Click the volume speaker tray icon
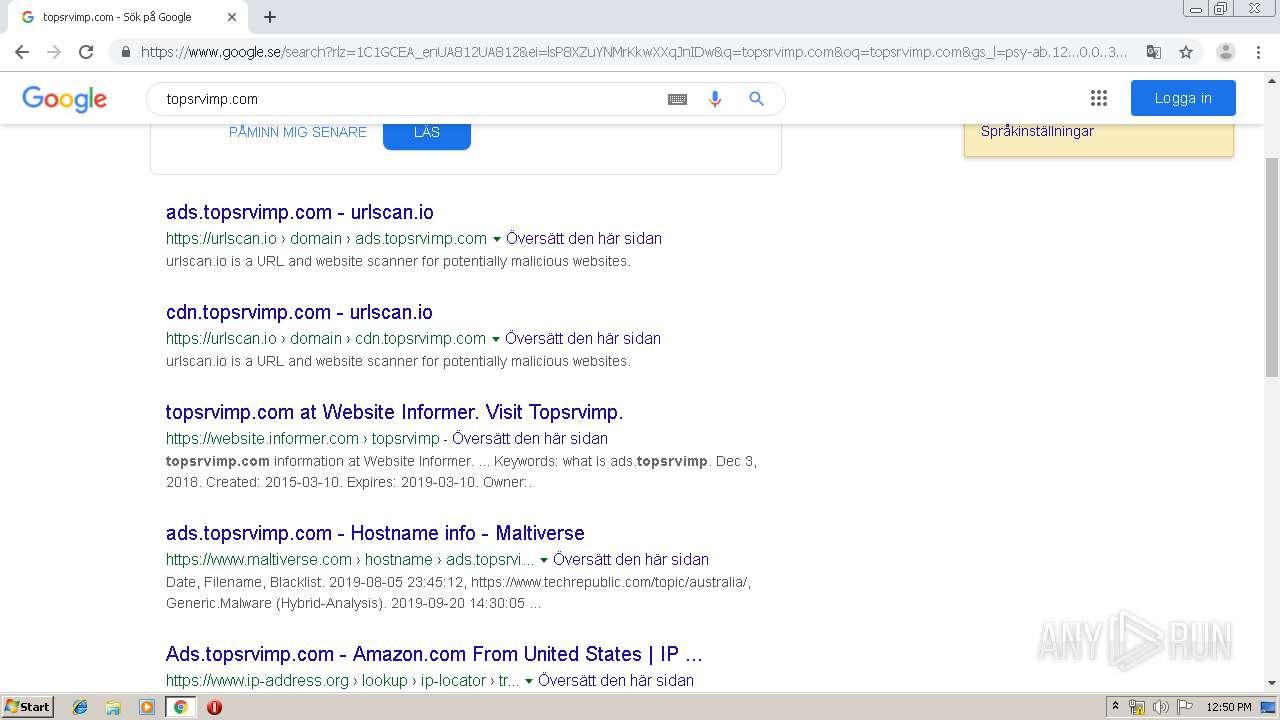This screenshot has height=720, width=1280. tap(1160, 707)
